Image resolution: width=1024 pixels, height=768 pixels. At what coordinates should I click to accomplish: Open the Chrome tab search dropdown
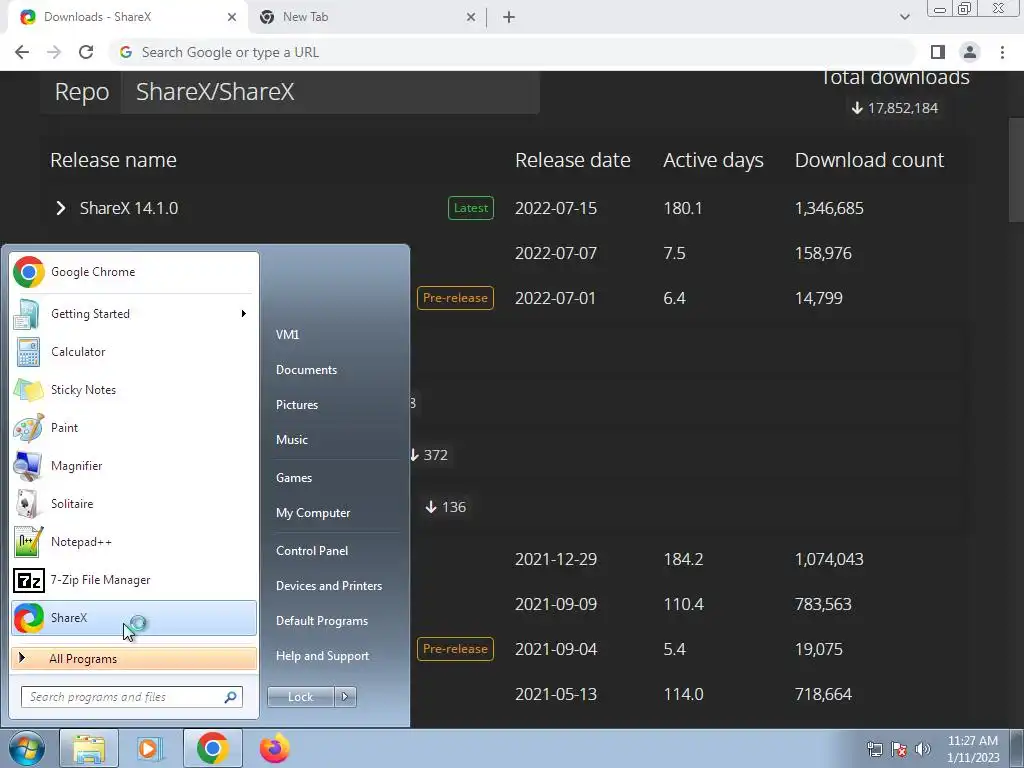click(x=904, y=17)
